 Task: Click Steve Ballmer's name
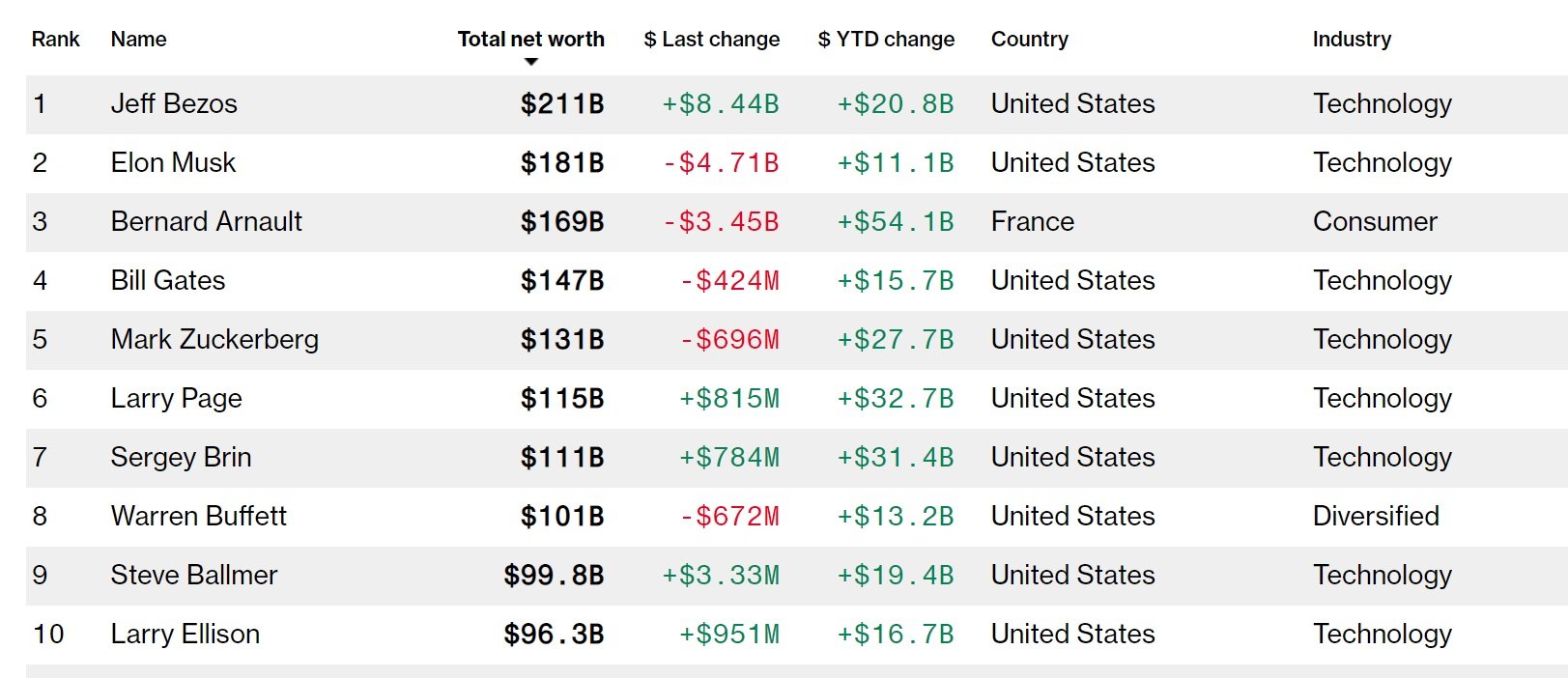point(193,576)
